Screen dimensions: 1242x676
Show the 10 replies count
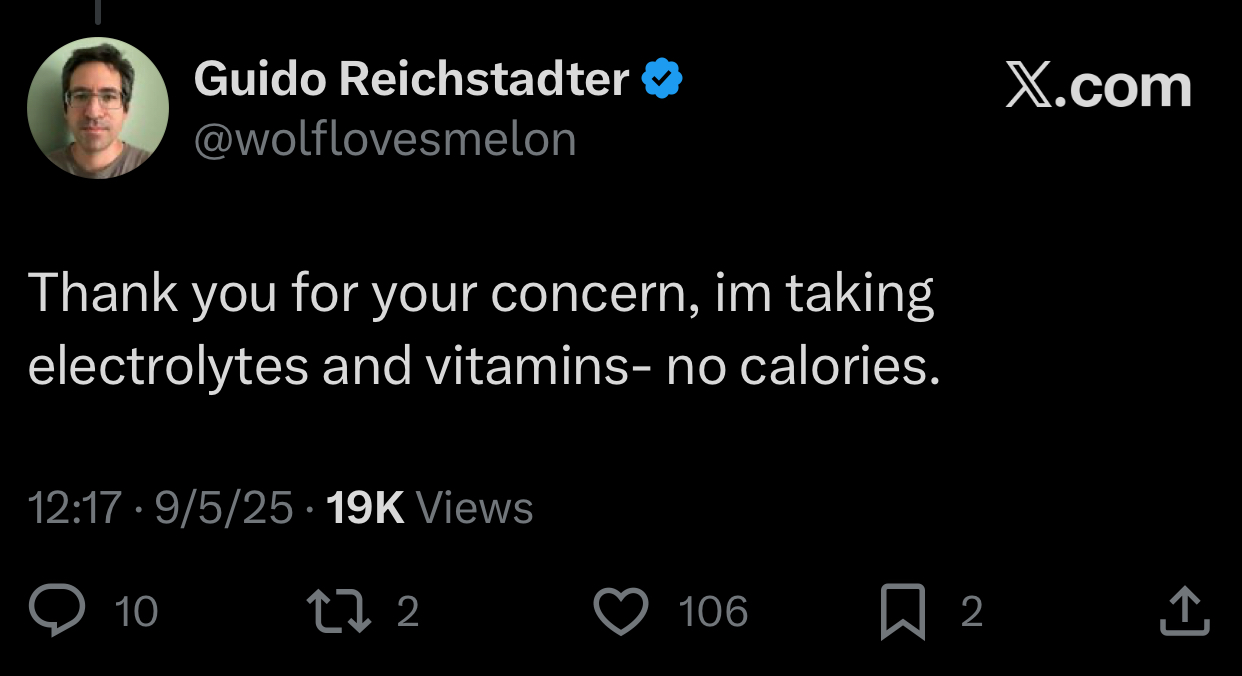(x=136, y=612)
